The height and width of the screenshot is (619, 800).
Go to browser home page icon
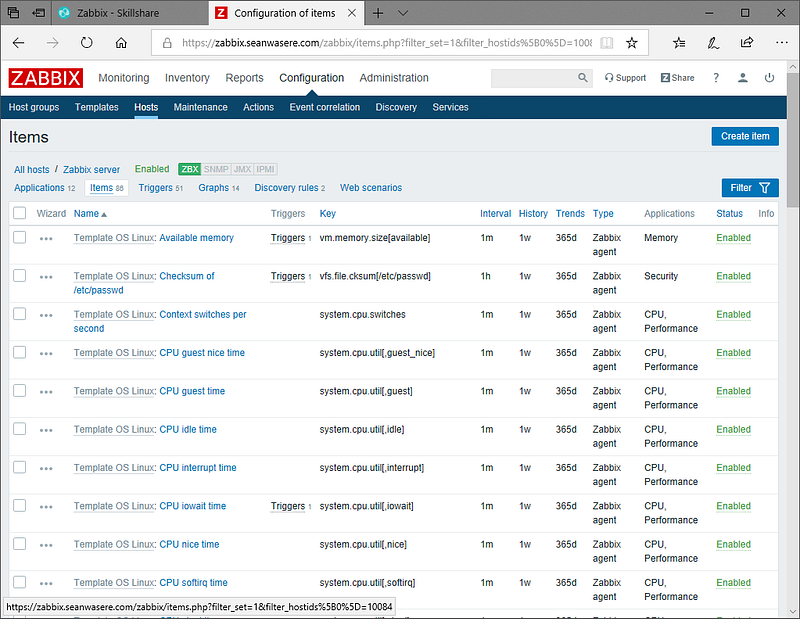click(x=121, y=43)
